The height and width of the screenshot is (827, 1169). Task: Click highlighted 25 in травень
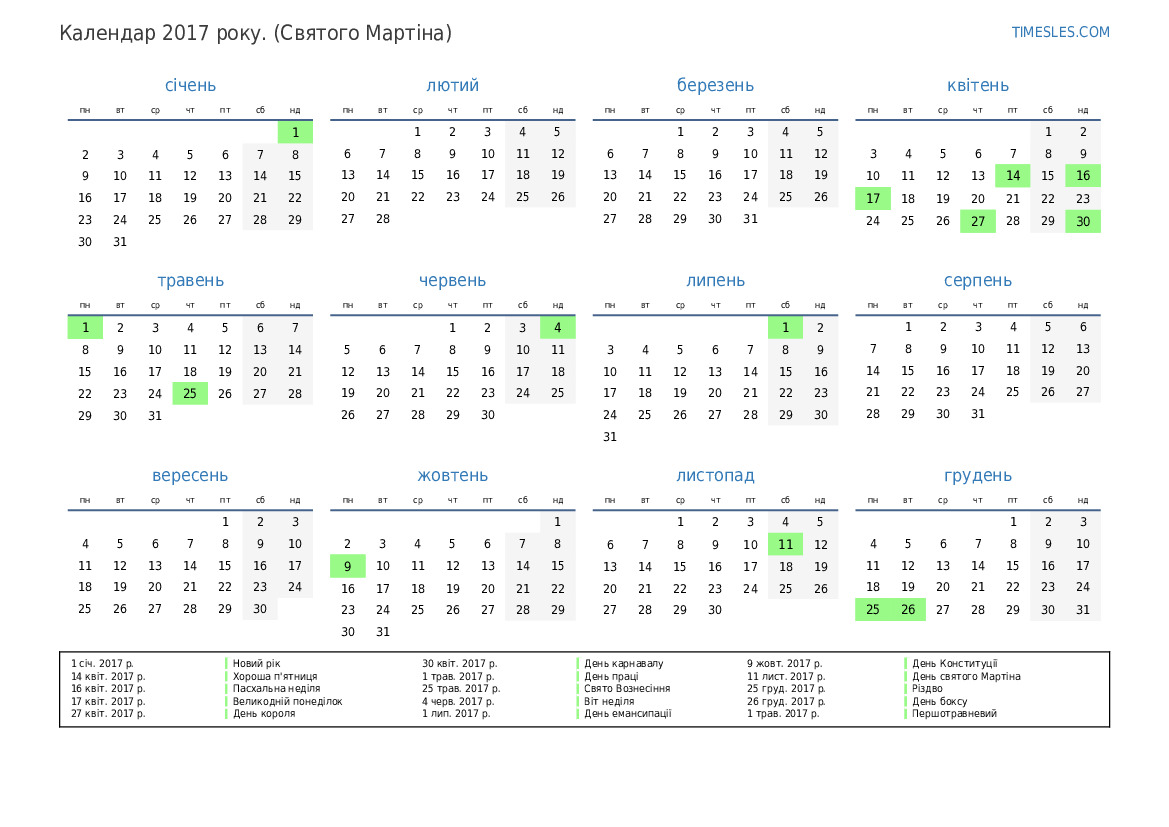point(190,394)
